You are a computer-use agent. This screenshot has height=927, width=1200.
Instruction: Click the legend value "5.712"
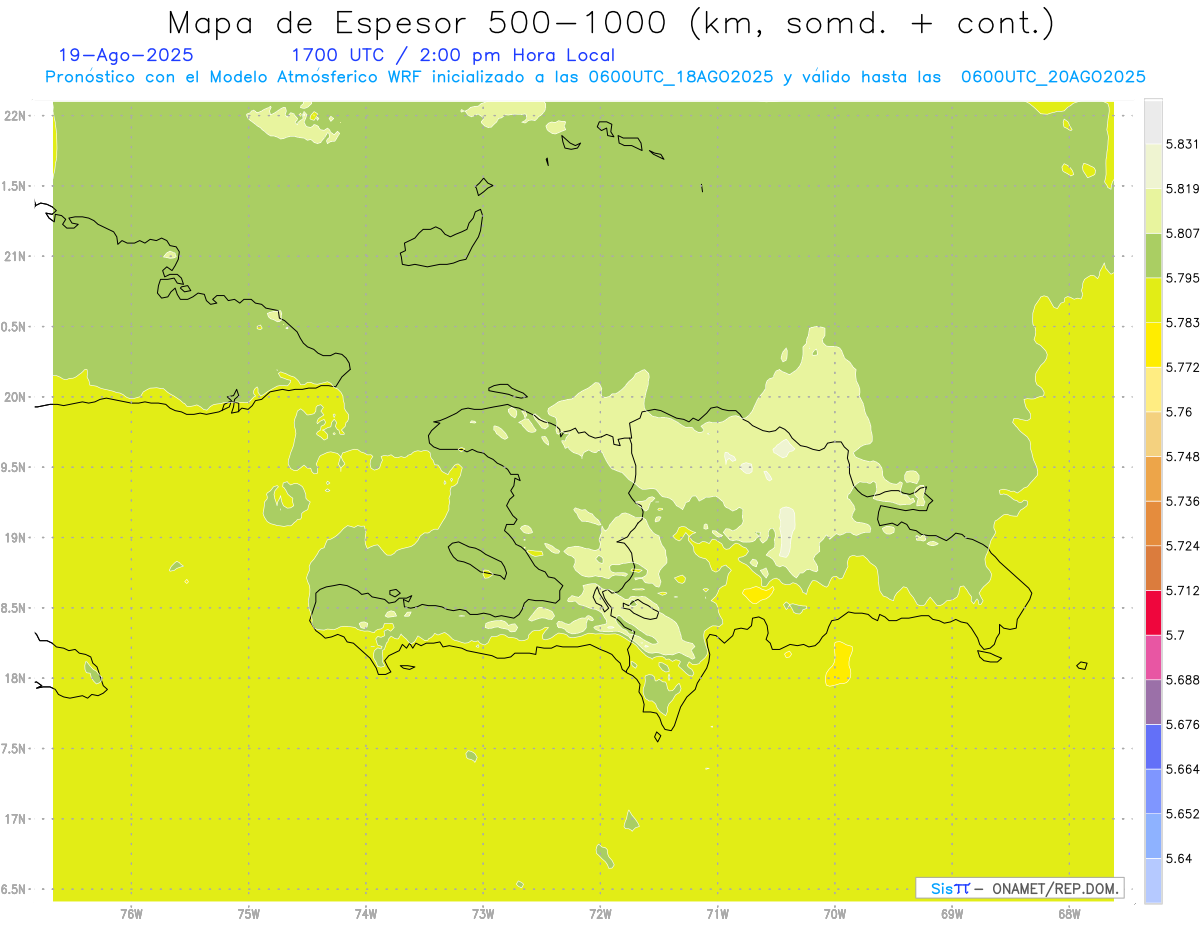pyautogui.click(x=1183, y=590)
